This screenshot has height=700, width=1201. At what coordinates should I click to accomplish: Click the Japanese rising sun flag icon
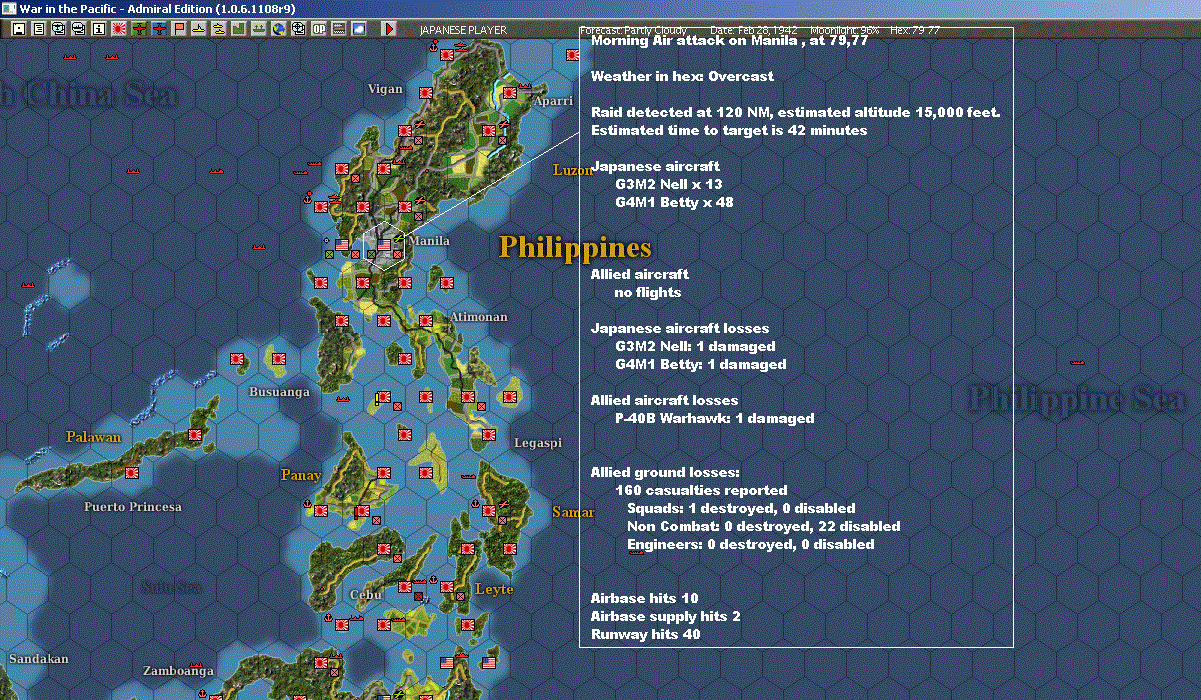118,30
